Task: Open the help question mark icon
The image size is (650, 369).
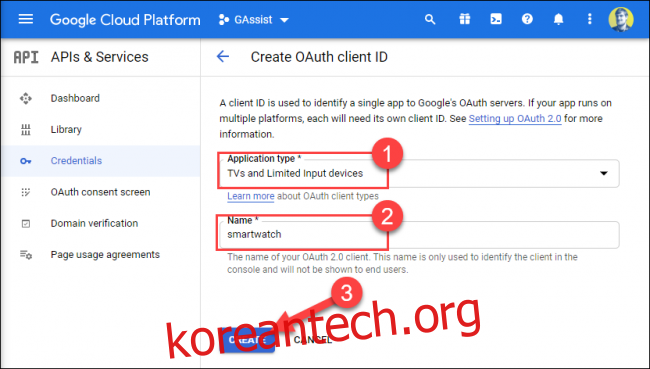Action: point(527,19)
